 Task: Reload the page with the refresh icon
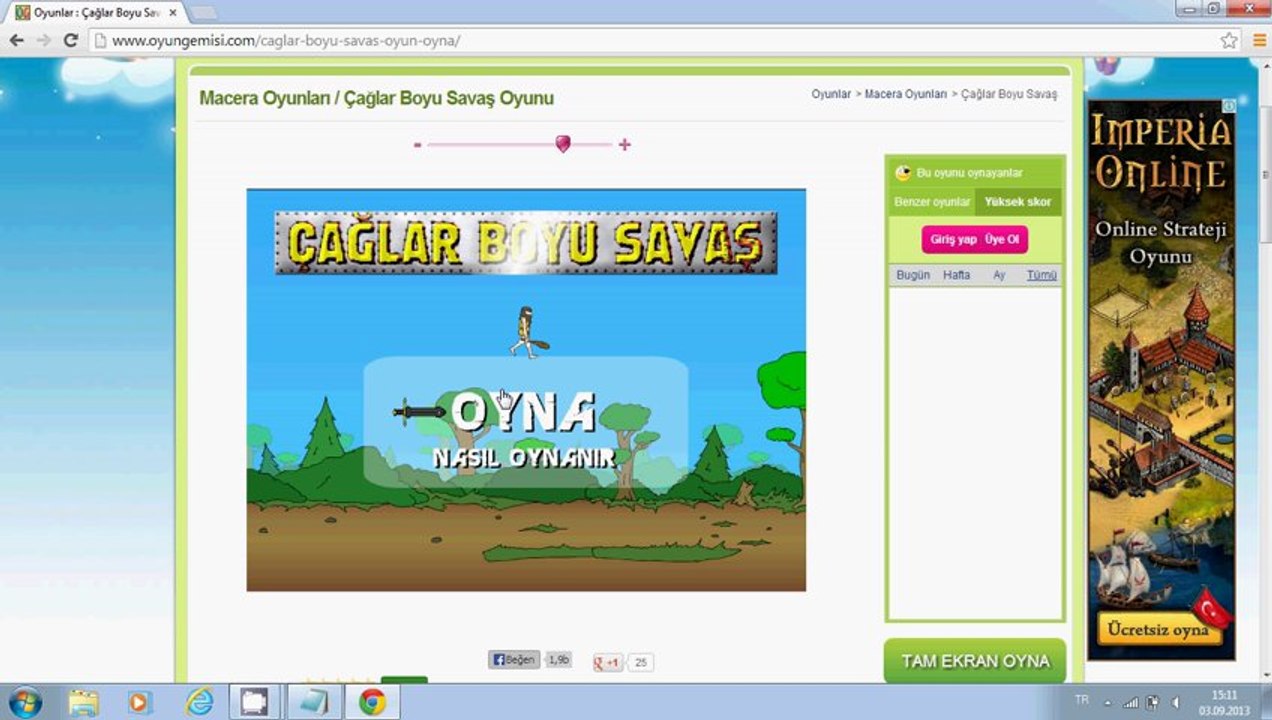pyautogui.click(x=70, y=40)
